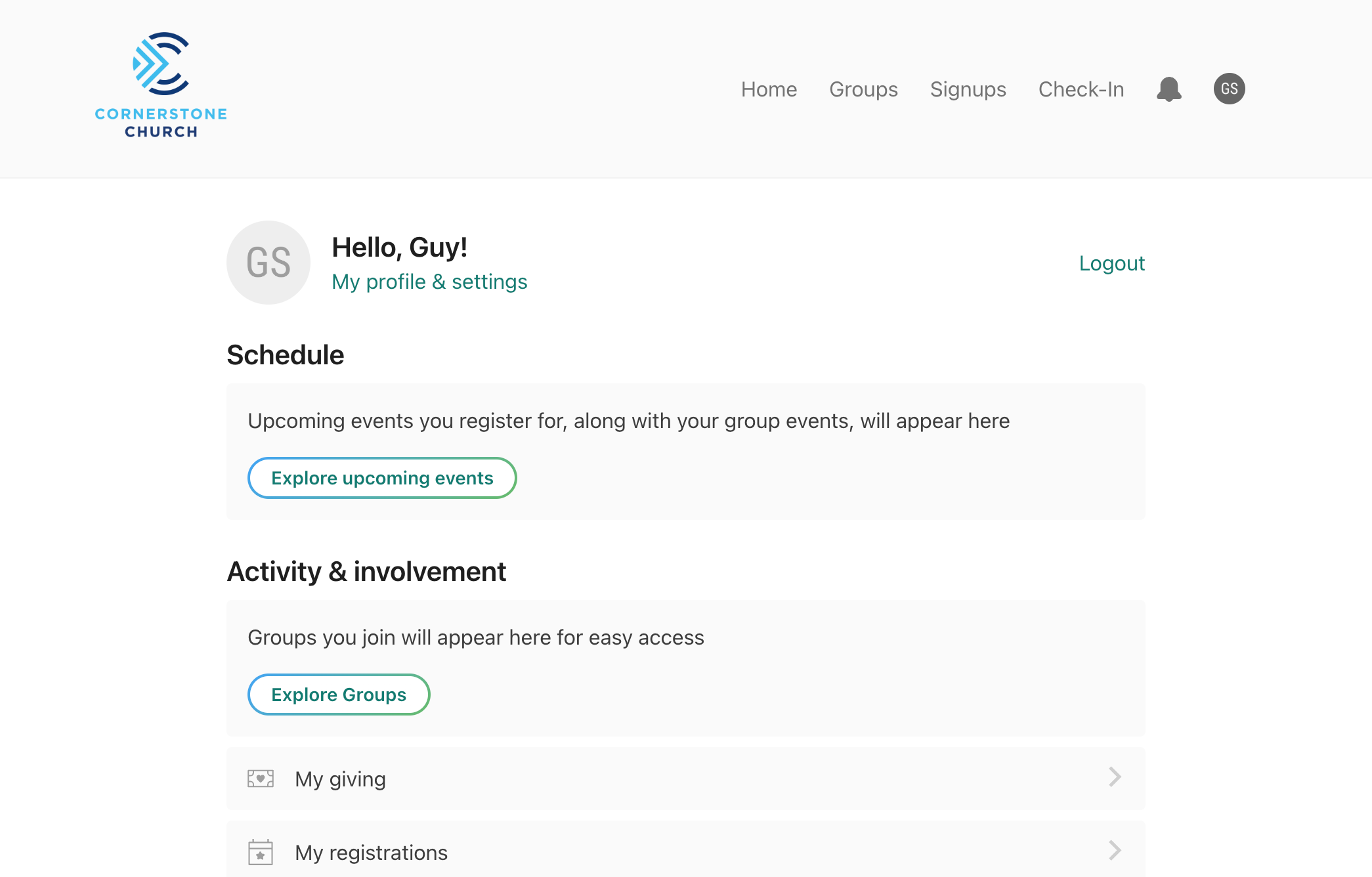Click the Explore upcoming events button
Viewport: 1372px width, 877px height.
[382, 478]
